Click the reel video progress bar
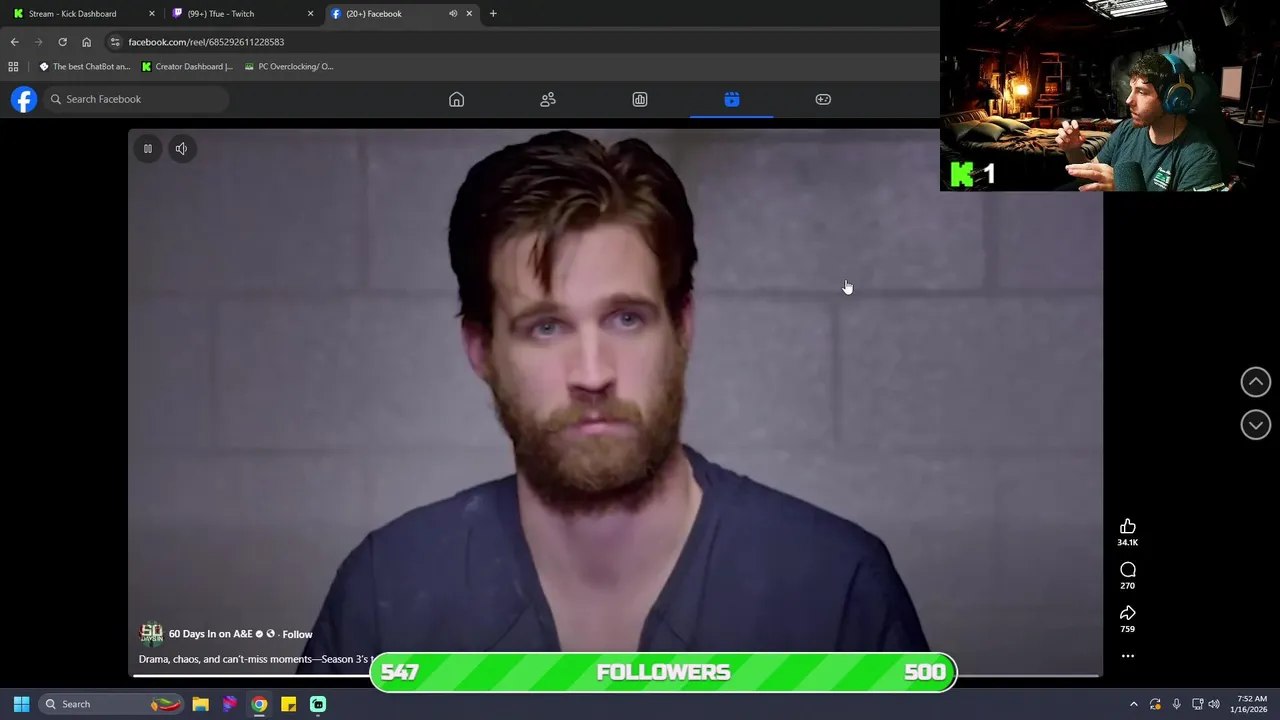 616,676
